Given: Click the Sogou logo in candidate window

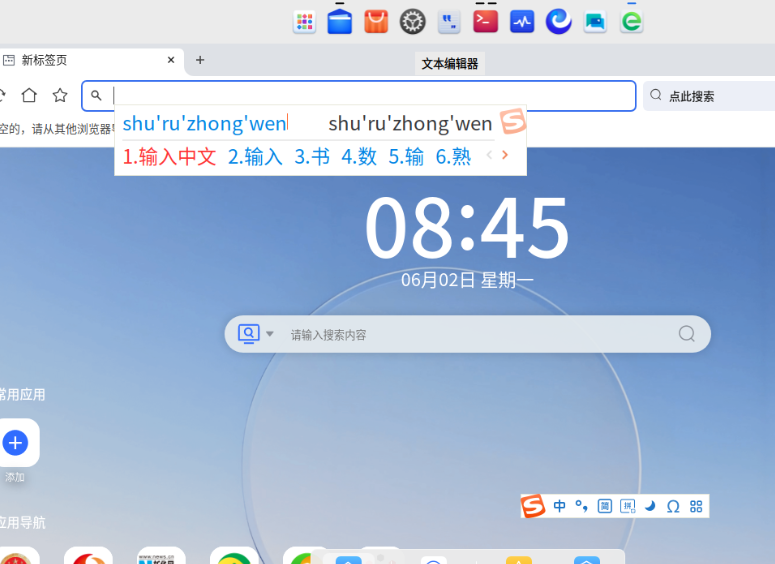Looking at the screenshot, I should coord(513,121).
